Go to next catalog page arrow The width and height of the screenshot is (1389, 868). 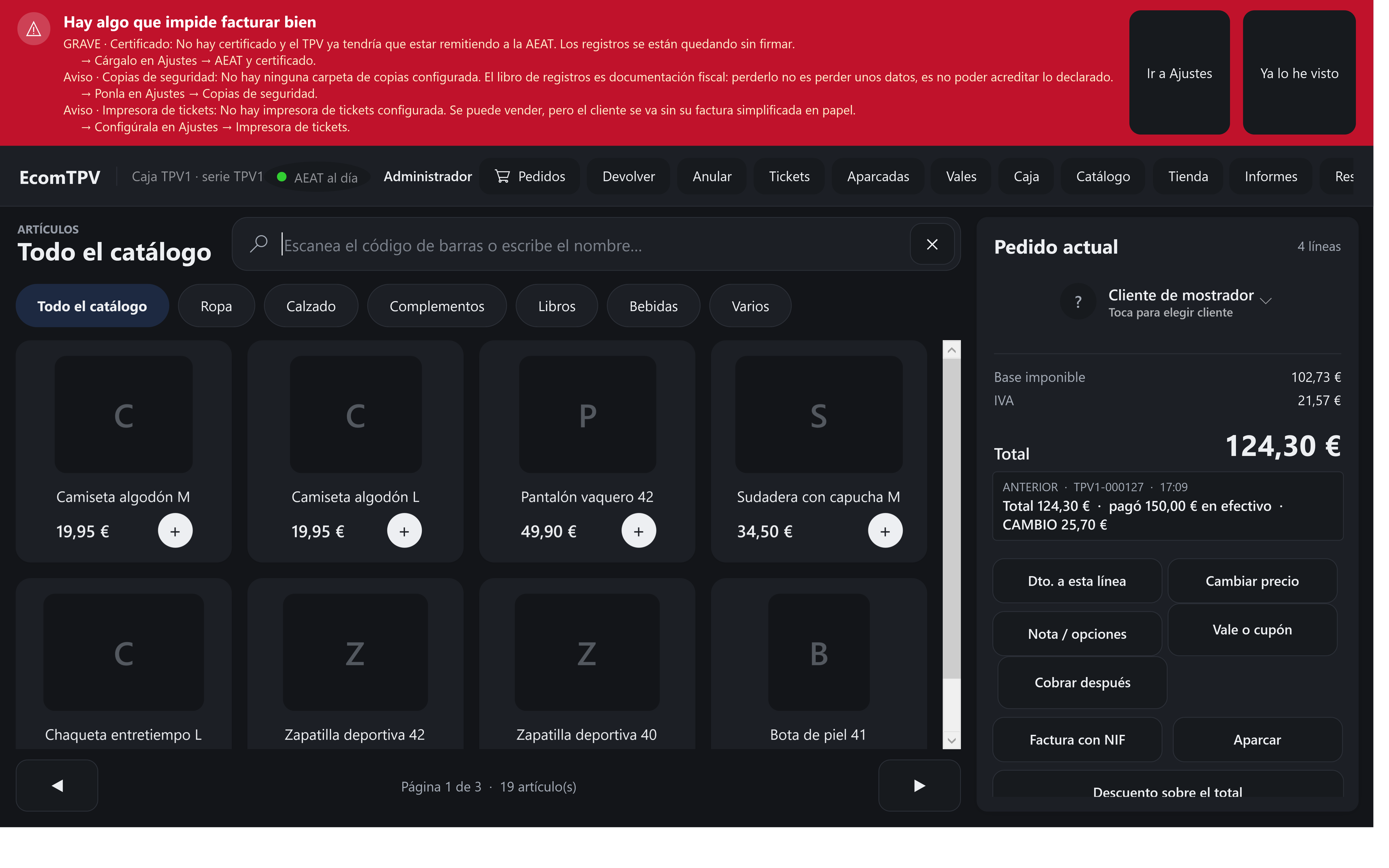(x=919, y=785)
